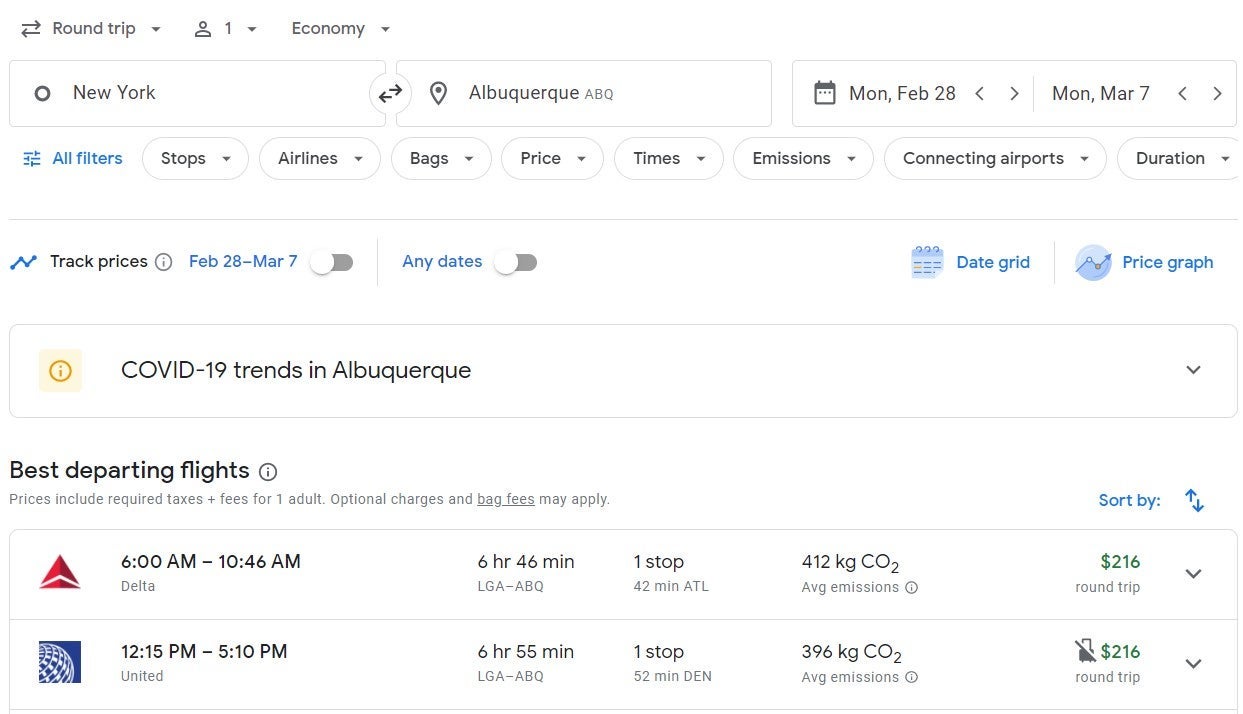The width and height of the screenshot is (1243, 714).
Task: Click info icon beside Best departing flights
Action: (x=268, y=471)
